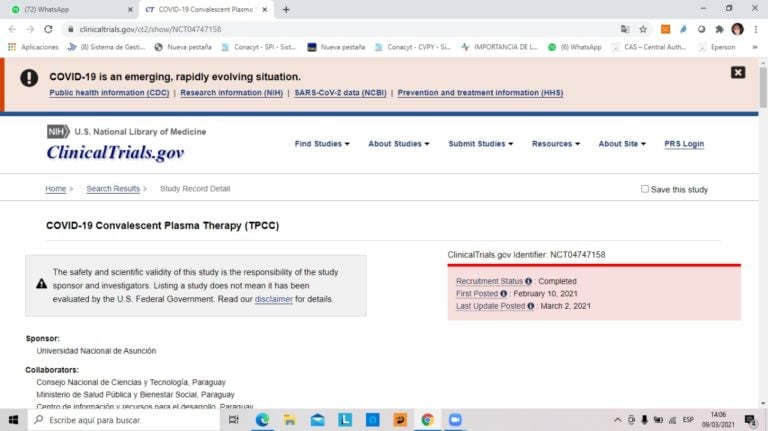The height and width of the screenshot is (431, 768).
Task: Open Zoom from the taskbar
Action: (x=455, y=420)
